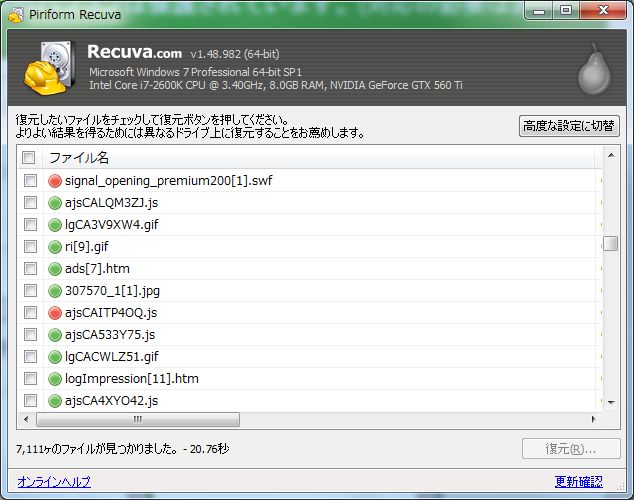Click green status dot of logImpression[11].htm
Screen dimensions: 634x500
[x=55, y=379]
